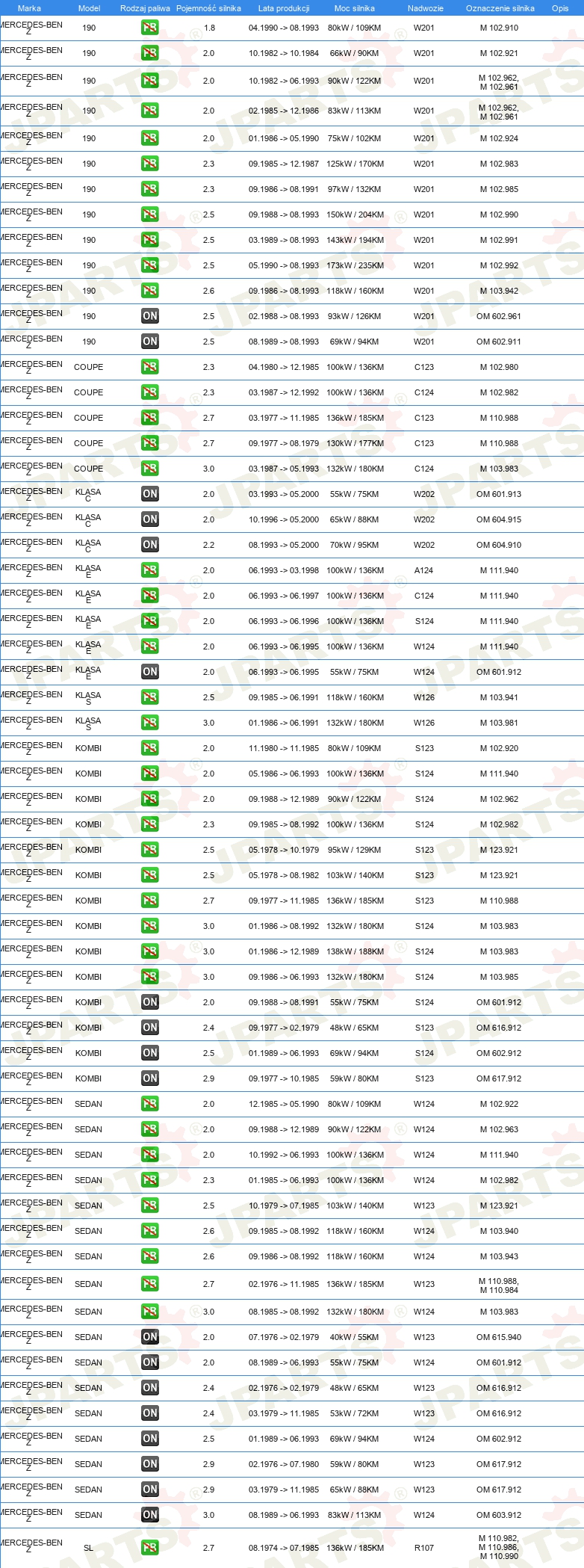Select production years 10.1996 -> 05.2000
The image size is (584, 1568).
[x=284, y=519]
